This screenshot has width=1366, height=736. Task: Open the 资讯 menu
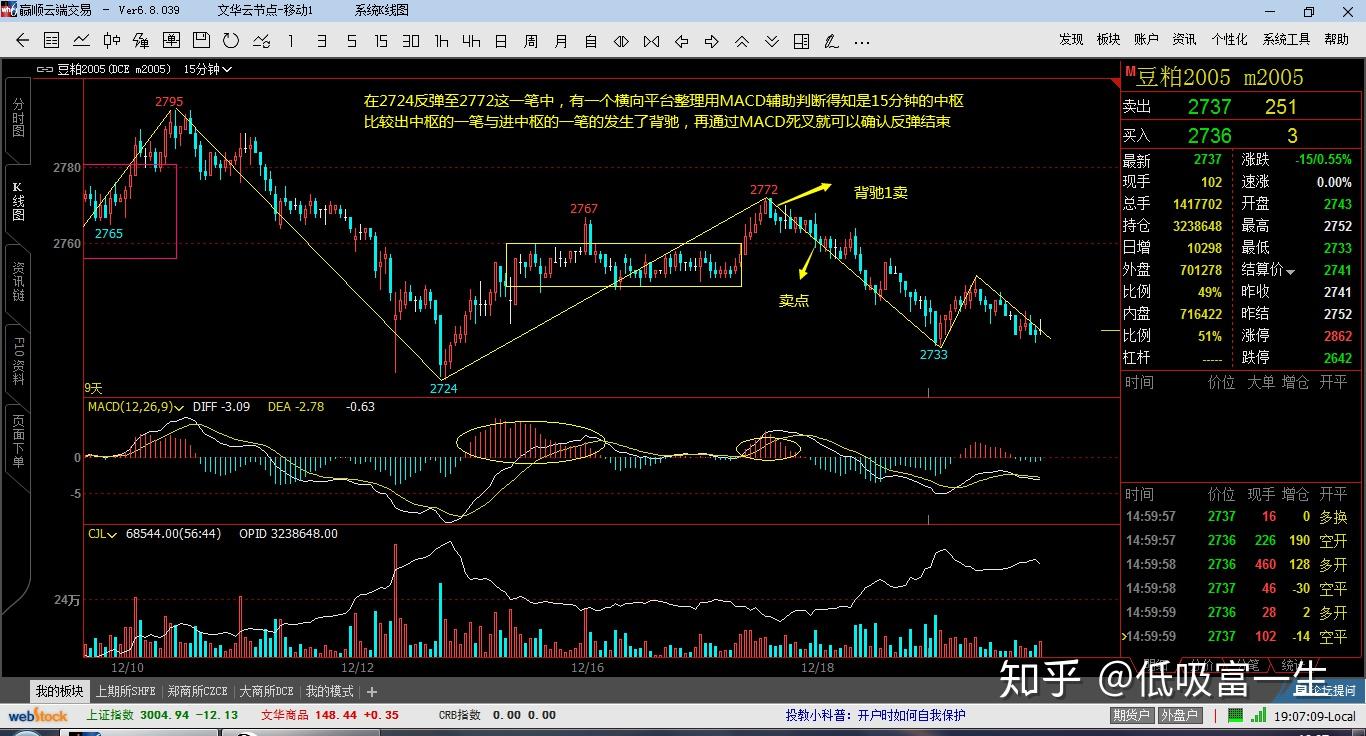pos(1184,40)
